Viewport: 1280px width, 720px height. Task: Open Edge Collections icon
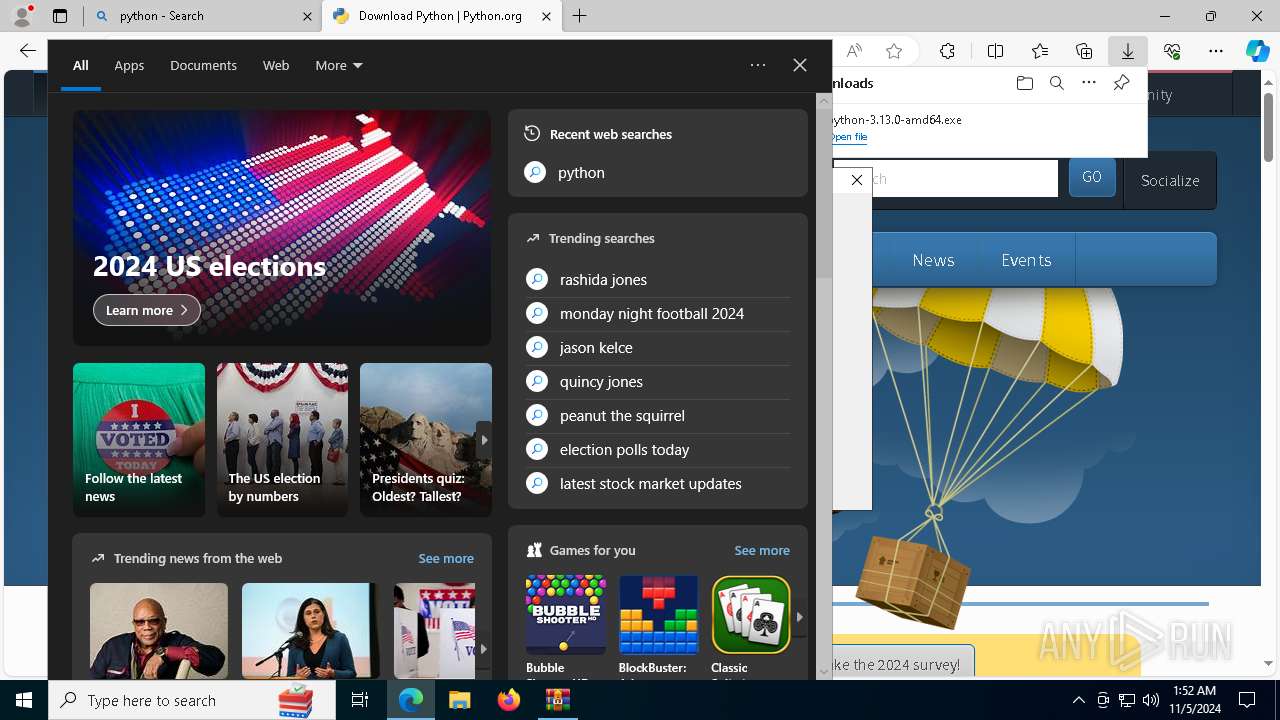tap(1084, 51)
